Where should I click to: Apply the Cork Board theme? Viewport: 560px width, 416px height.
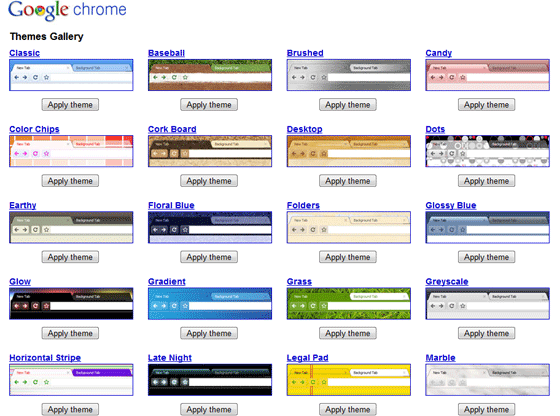pyautogui.click(x=209, y=181)
